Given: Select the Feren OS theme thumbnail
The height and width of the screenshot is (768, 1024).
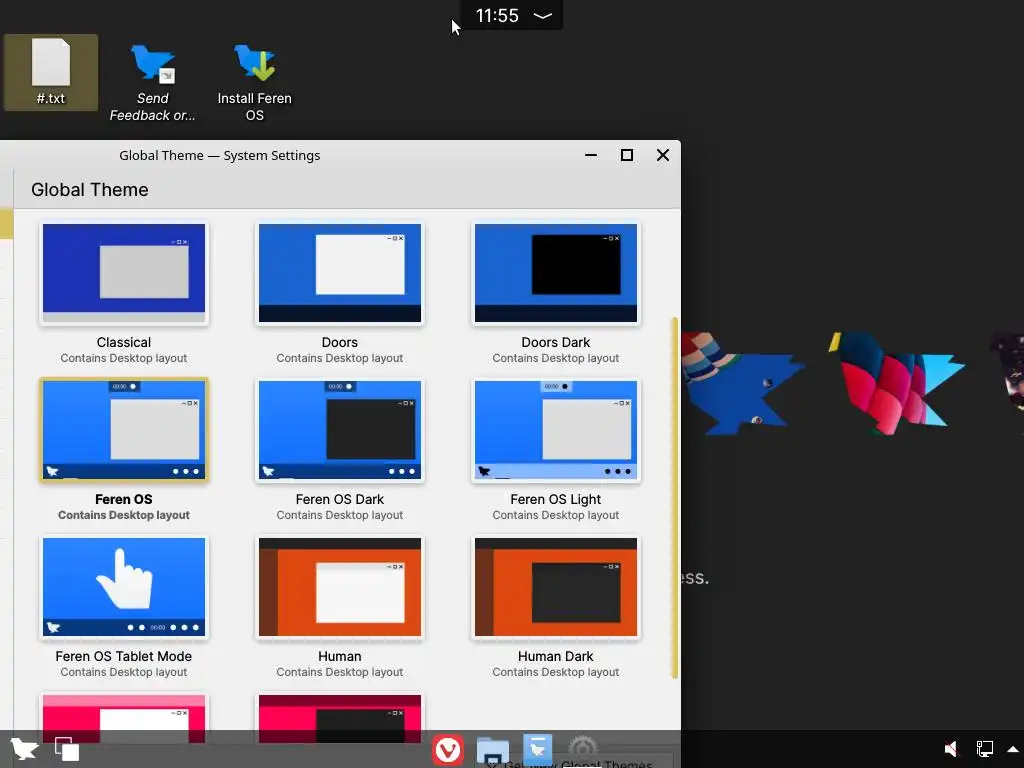Looking at the screenshot, I should coord(123,430).
